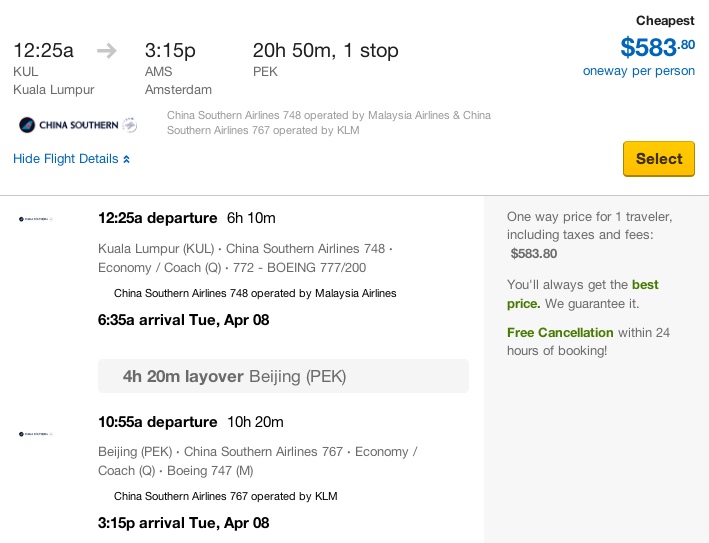
Task: Click the Cheapest label
Action: pos(665,21)
